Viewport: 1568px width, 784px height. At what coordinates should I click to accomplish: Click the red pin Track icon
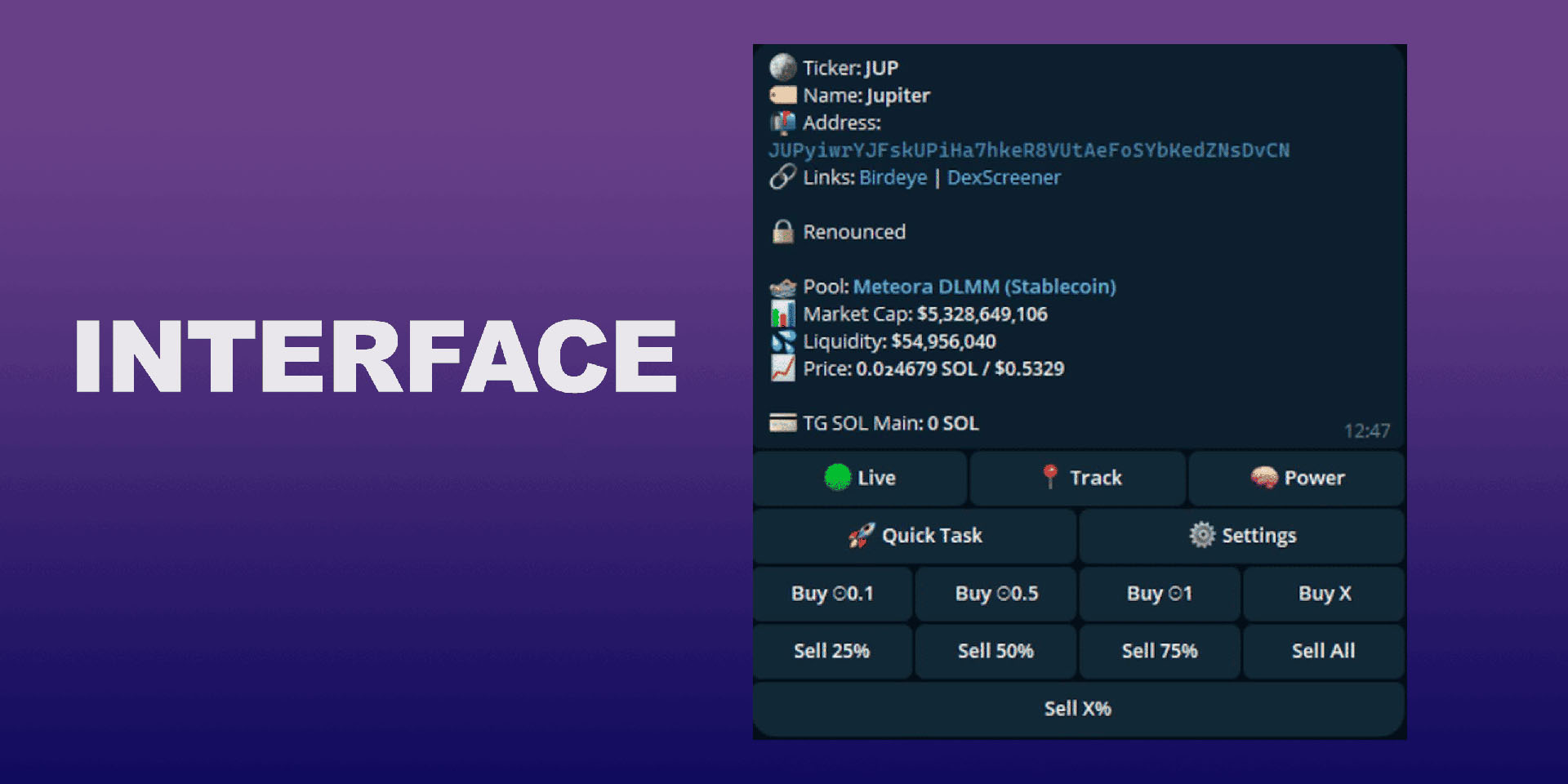(x=1050, y=477)
